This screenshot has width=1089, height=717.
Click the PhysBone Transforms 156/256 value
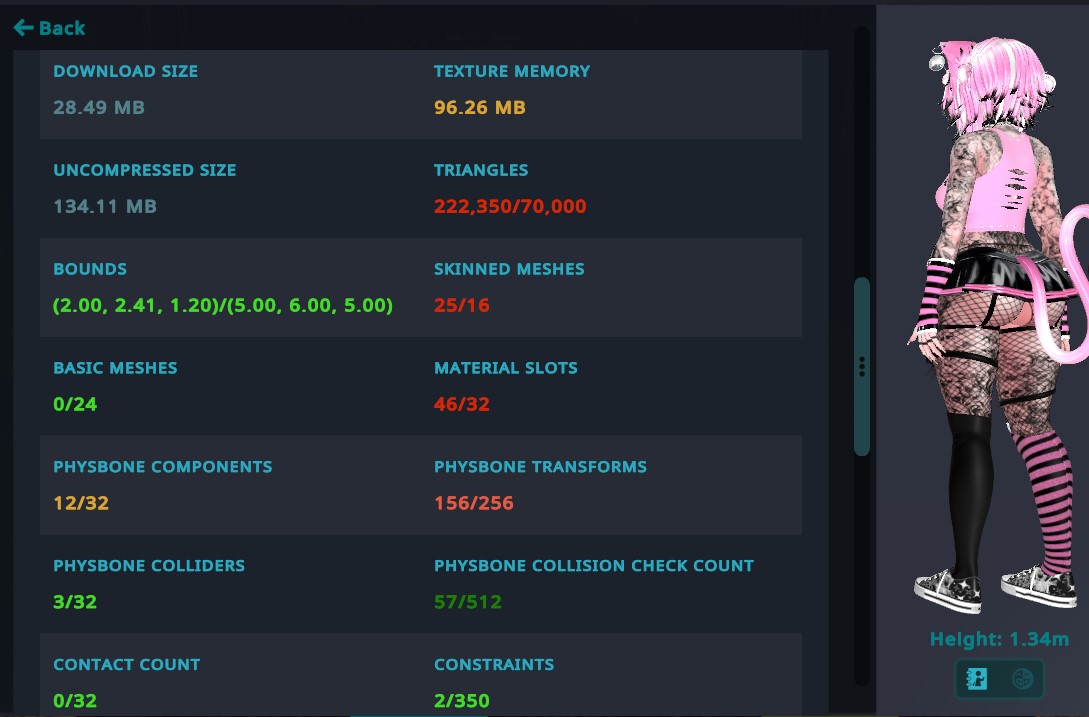point(473,503)
